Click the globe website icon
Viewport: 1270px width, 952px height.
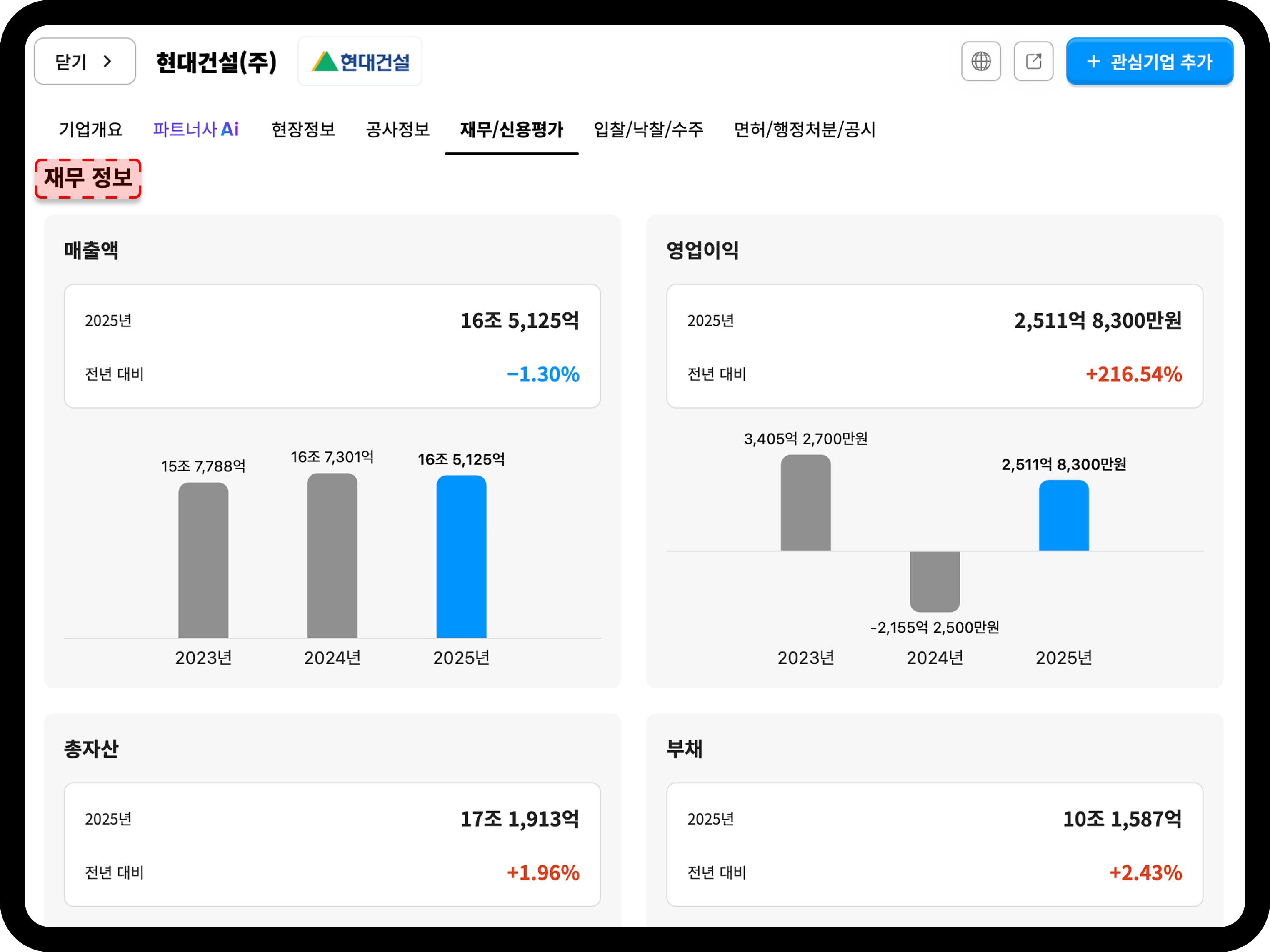click(981, 61)
